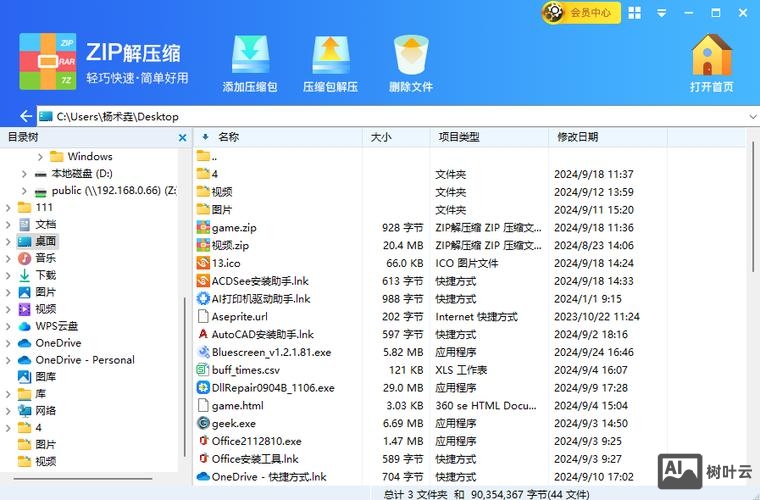This screenshot has height=500, width=760.
Task: Click the four-square grid icon in title bar
Action: pos(634,13)
